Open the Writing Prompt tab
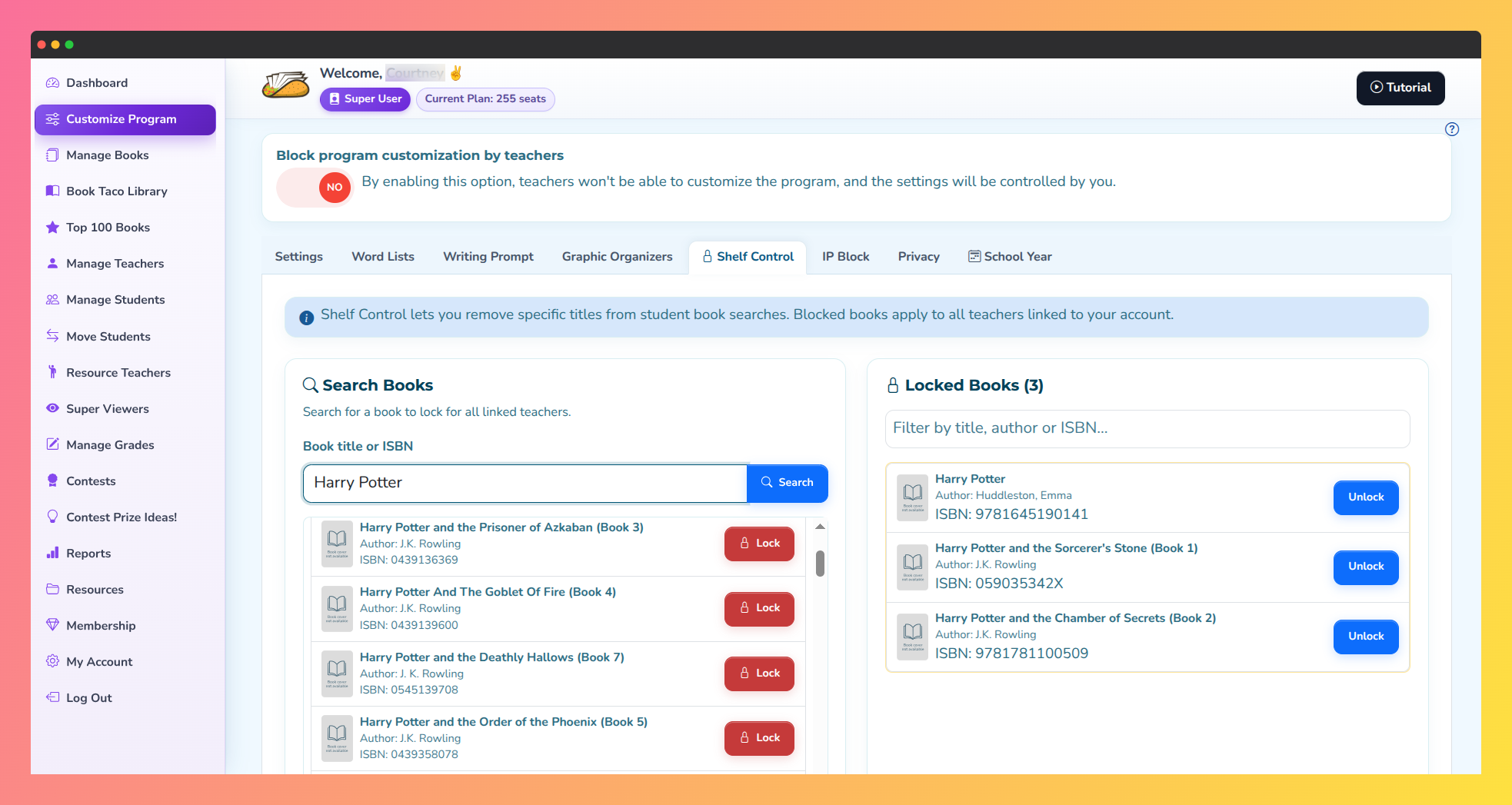1512x805 pixels. click(x=488, y=257)
